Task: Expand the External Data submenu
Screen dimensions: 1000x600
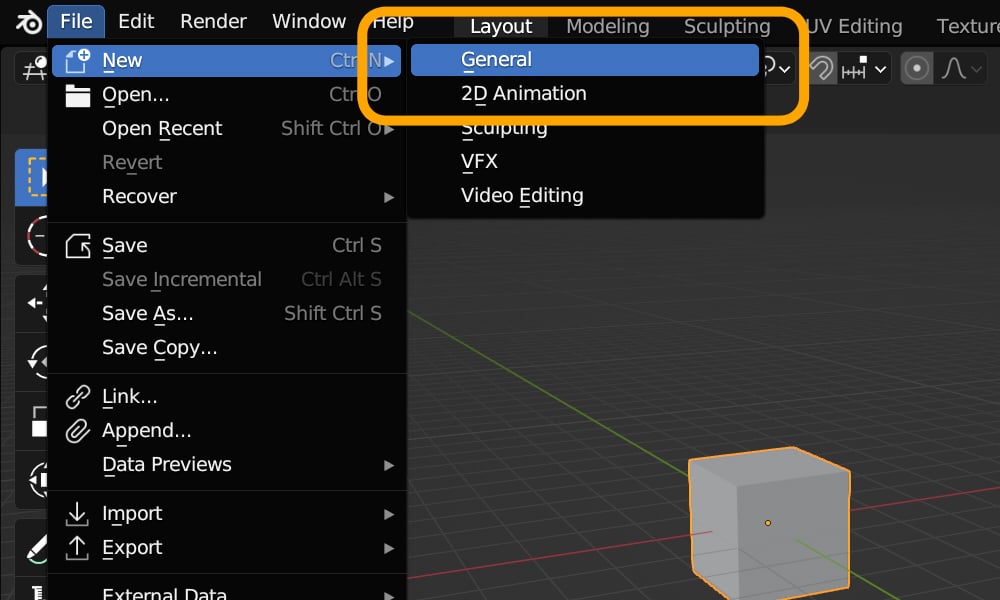Action: coord(226,593)
